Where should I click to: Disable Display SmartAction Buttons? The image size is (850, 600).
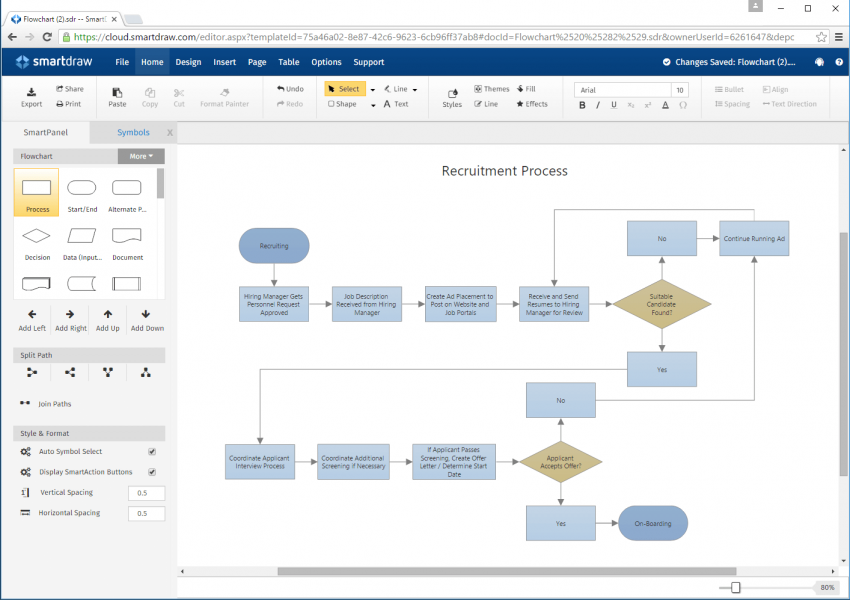152,471
